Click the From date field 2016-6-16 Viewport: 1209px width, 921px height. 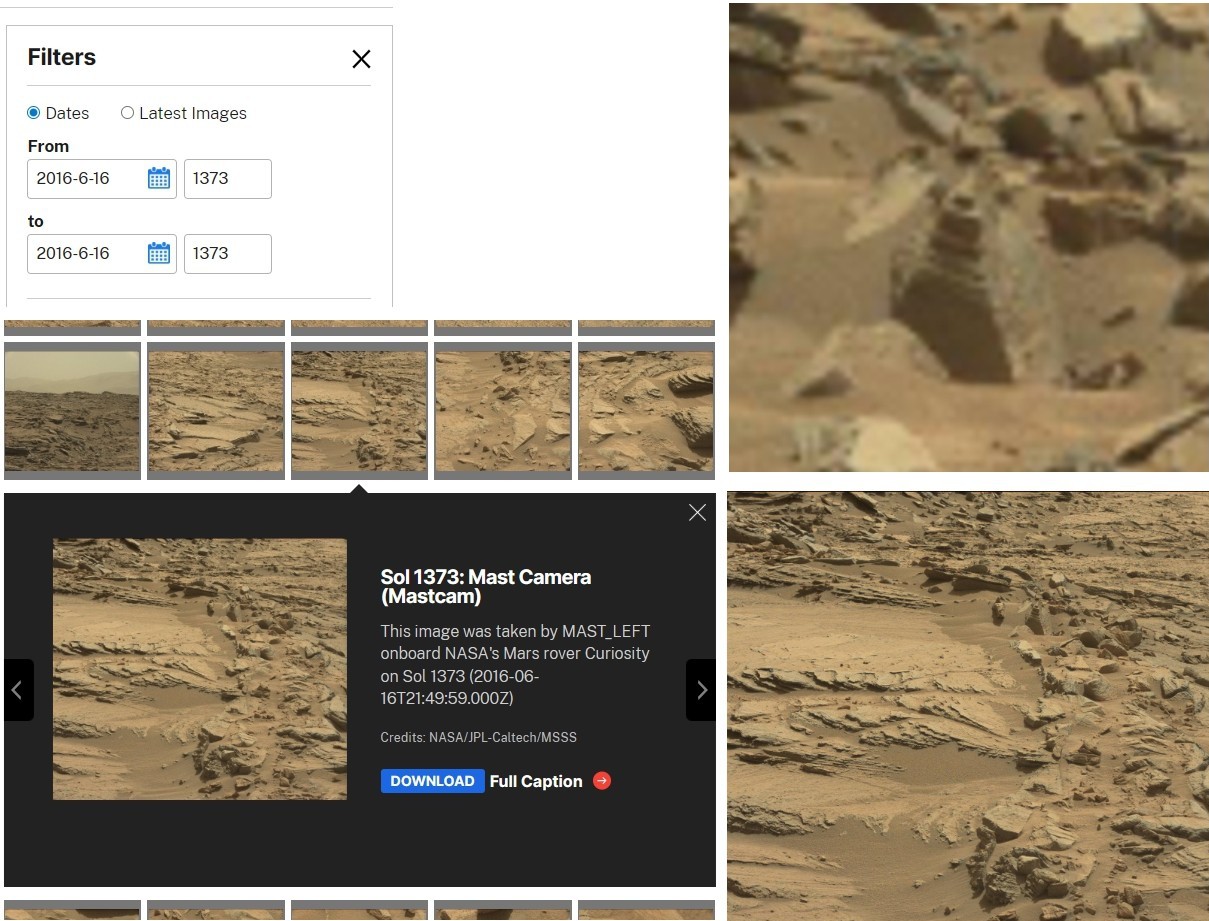pos(86,179)
